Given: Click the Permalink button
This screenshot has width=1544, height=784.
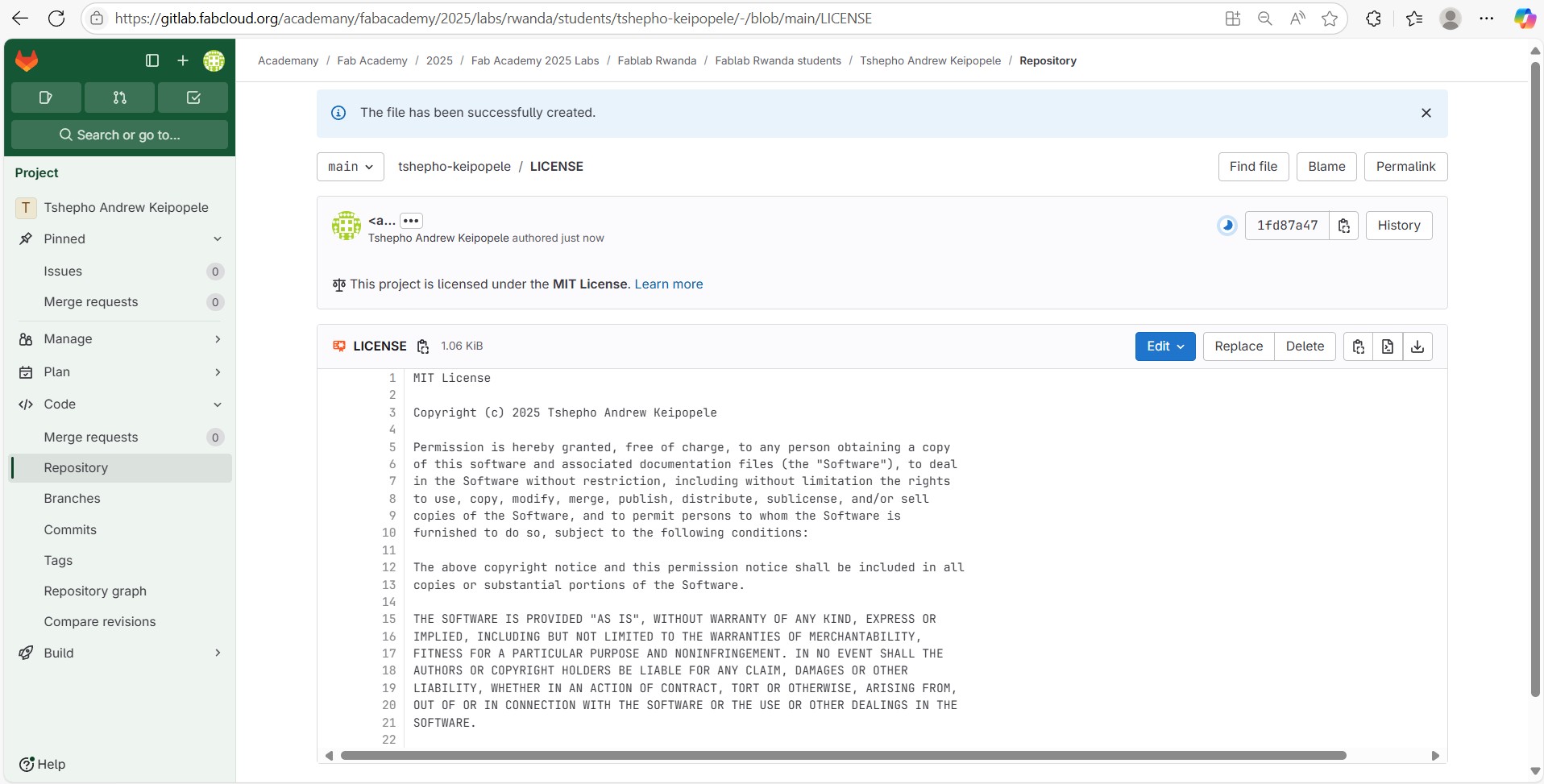Looking at the screenshot, I should tap(1405, 167).
